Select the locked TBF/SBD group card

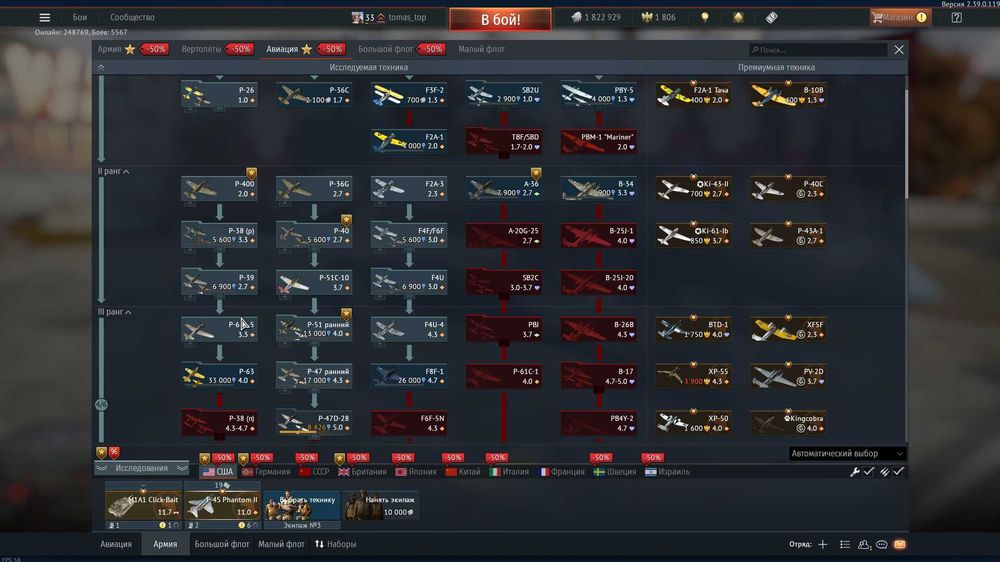tap(504, 142)
